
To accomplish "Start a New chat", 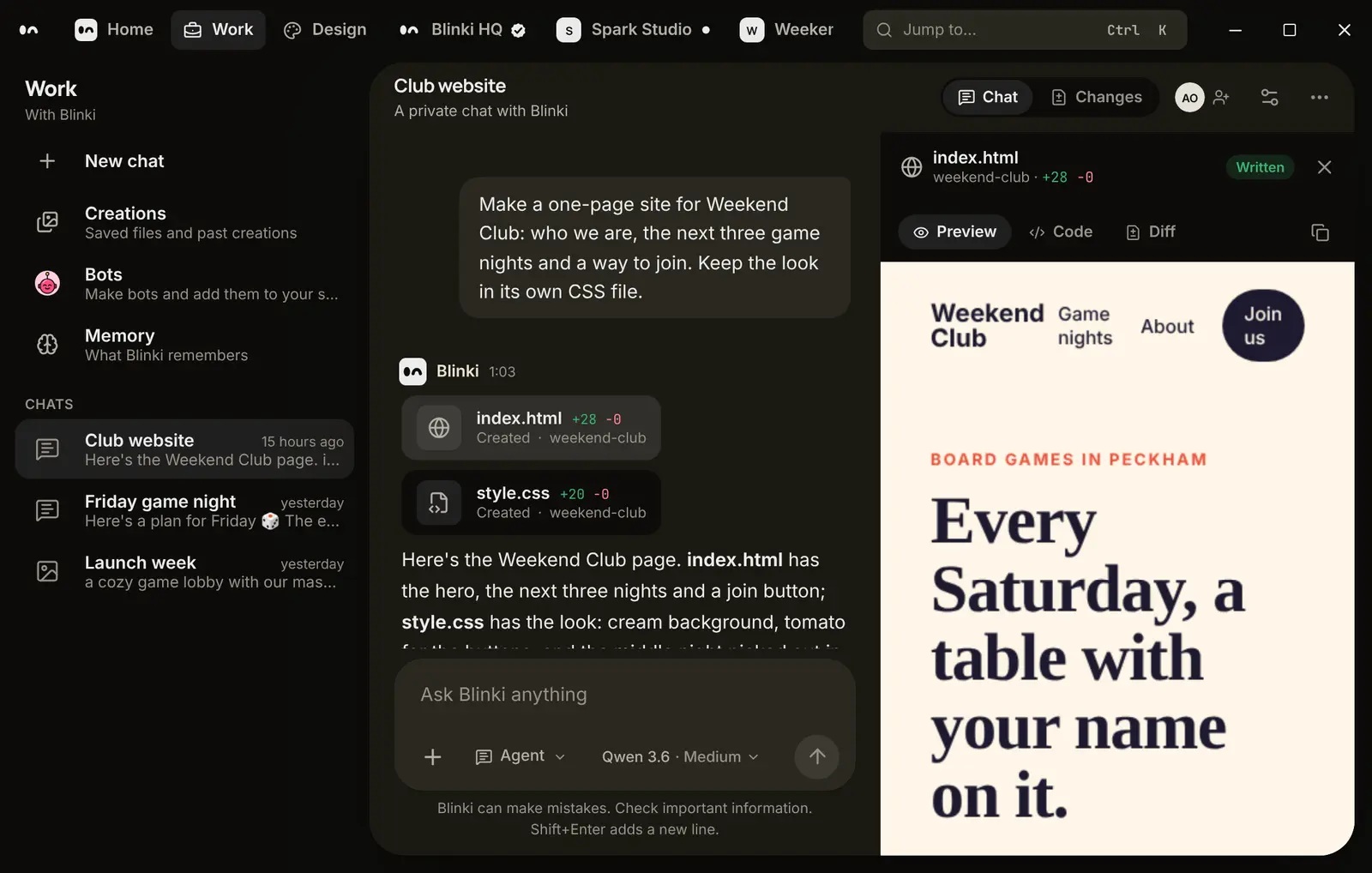I will click(184, 161).
